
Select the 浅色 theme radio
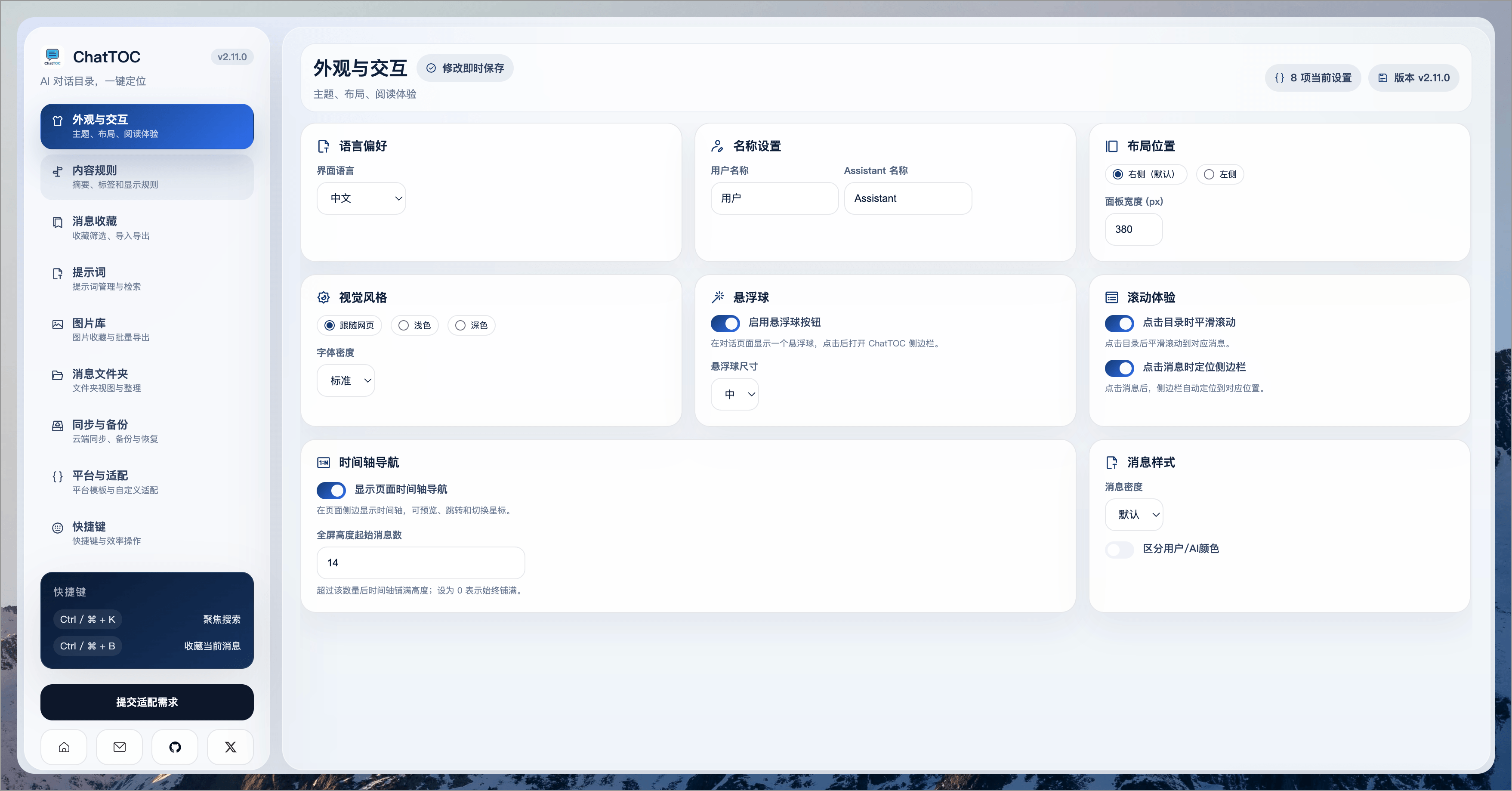[x=404, y=325]
